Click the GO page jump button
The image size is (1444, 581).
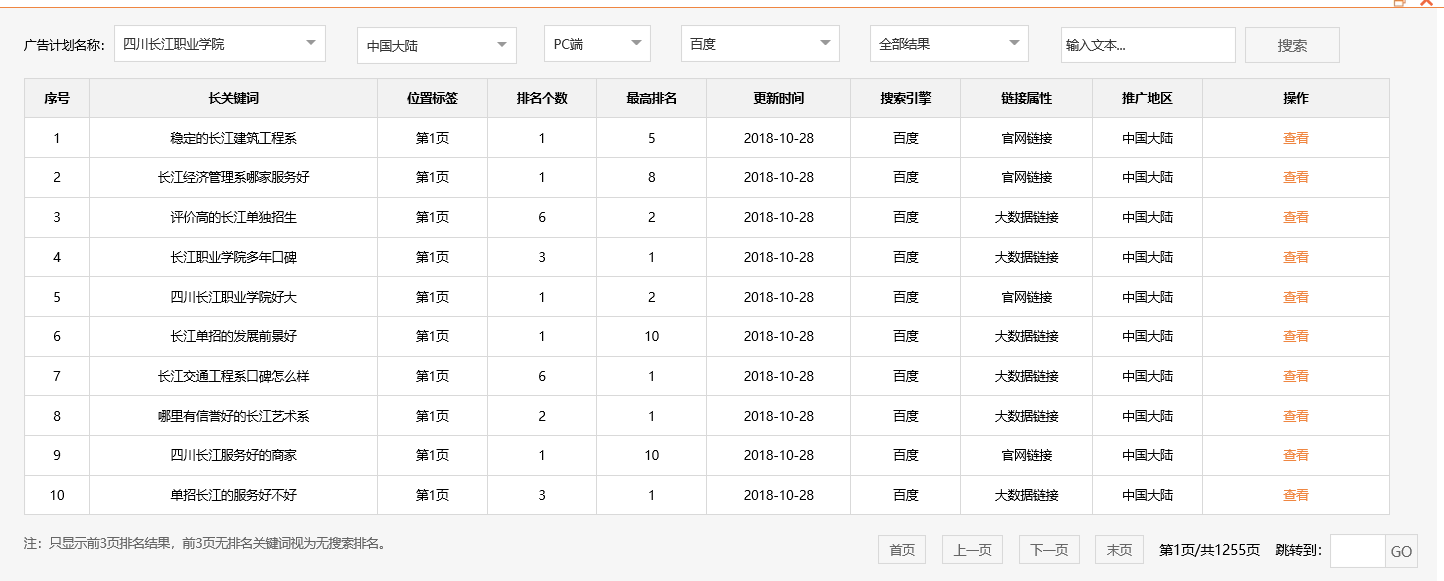[1402, 551]
